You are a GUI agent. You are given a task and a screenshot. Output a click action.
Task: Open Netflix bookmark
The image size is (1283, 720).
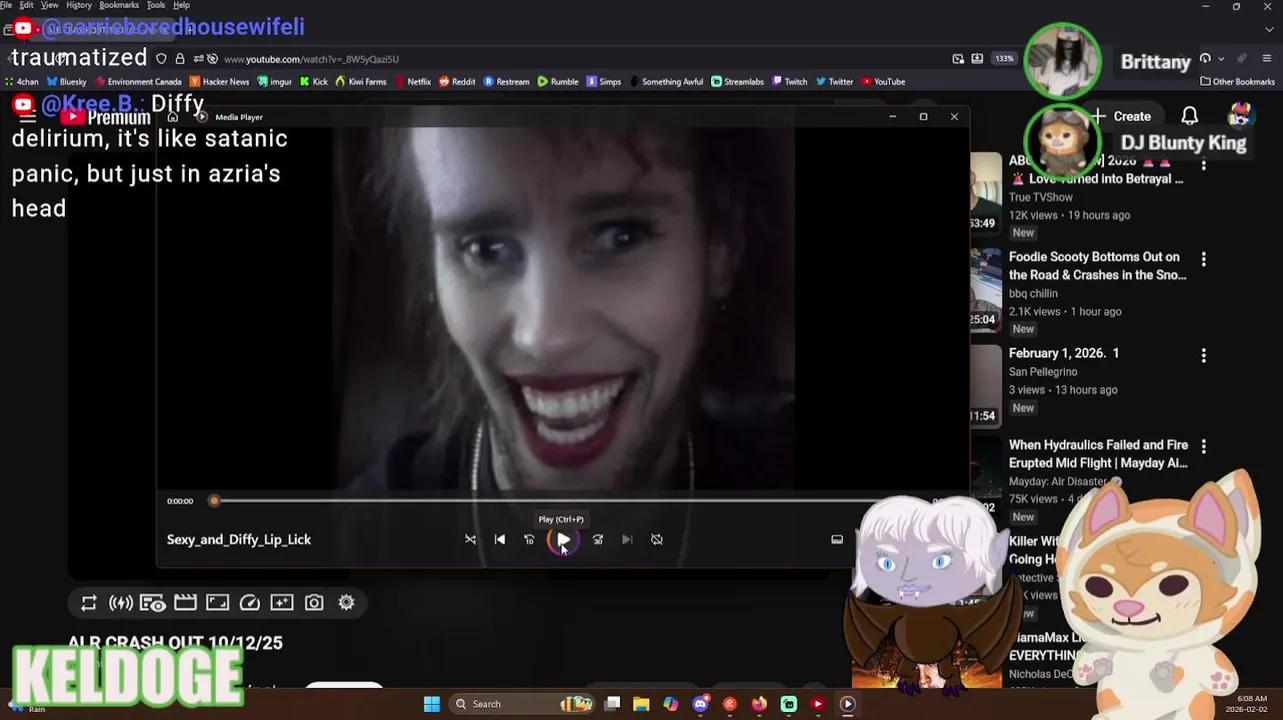click(413, 82)
